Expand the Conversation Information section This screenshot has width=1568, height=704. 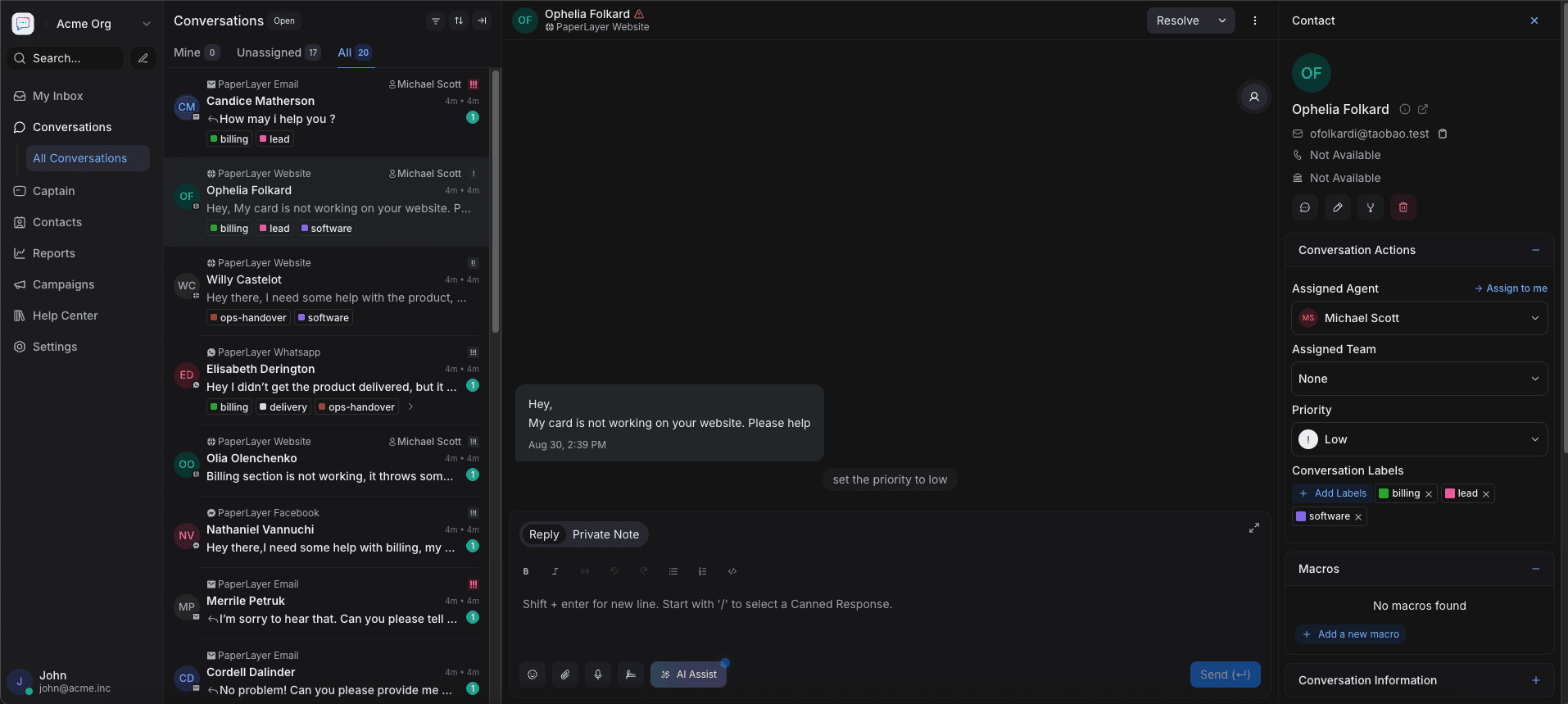click(x=1536, y=680)
